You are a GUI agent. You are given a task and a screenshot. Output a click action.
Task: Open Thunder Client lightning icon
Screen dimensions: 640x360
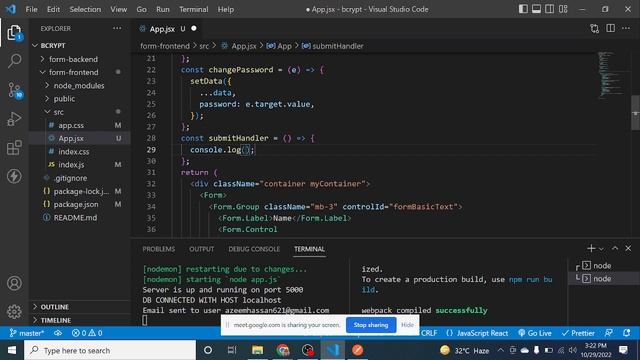[14, 176]
